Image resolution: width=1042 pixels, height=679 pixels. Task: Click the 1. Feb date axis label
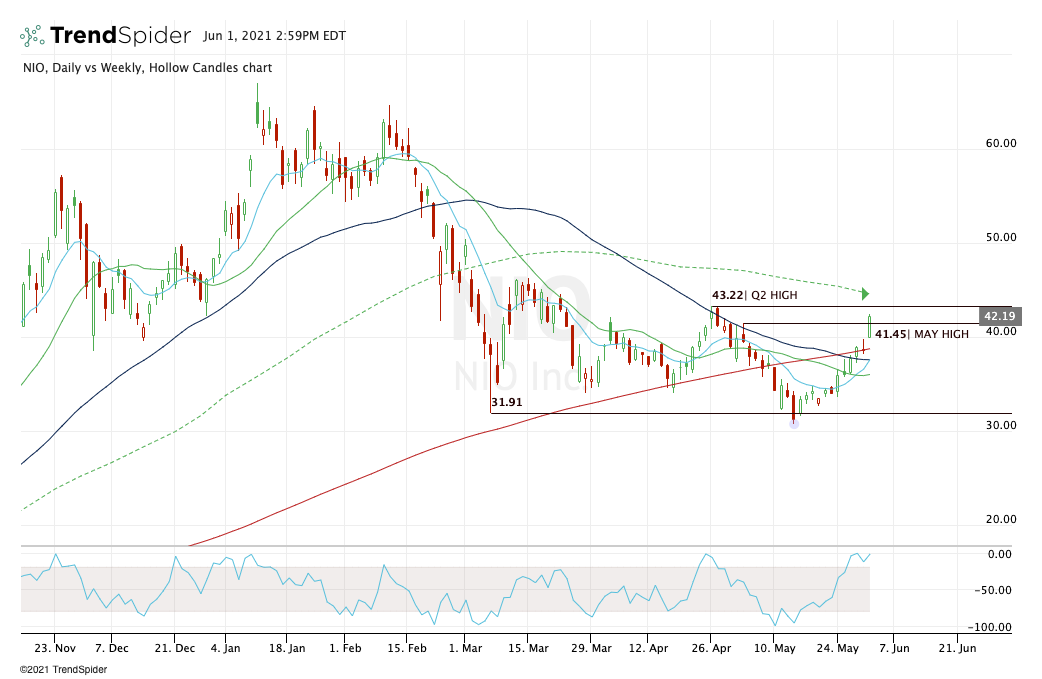(x=346, y=648)
